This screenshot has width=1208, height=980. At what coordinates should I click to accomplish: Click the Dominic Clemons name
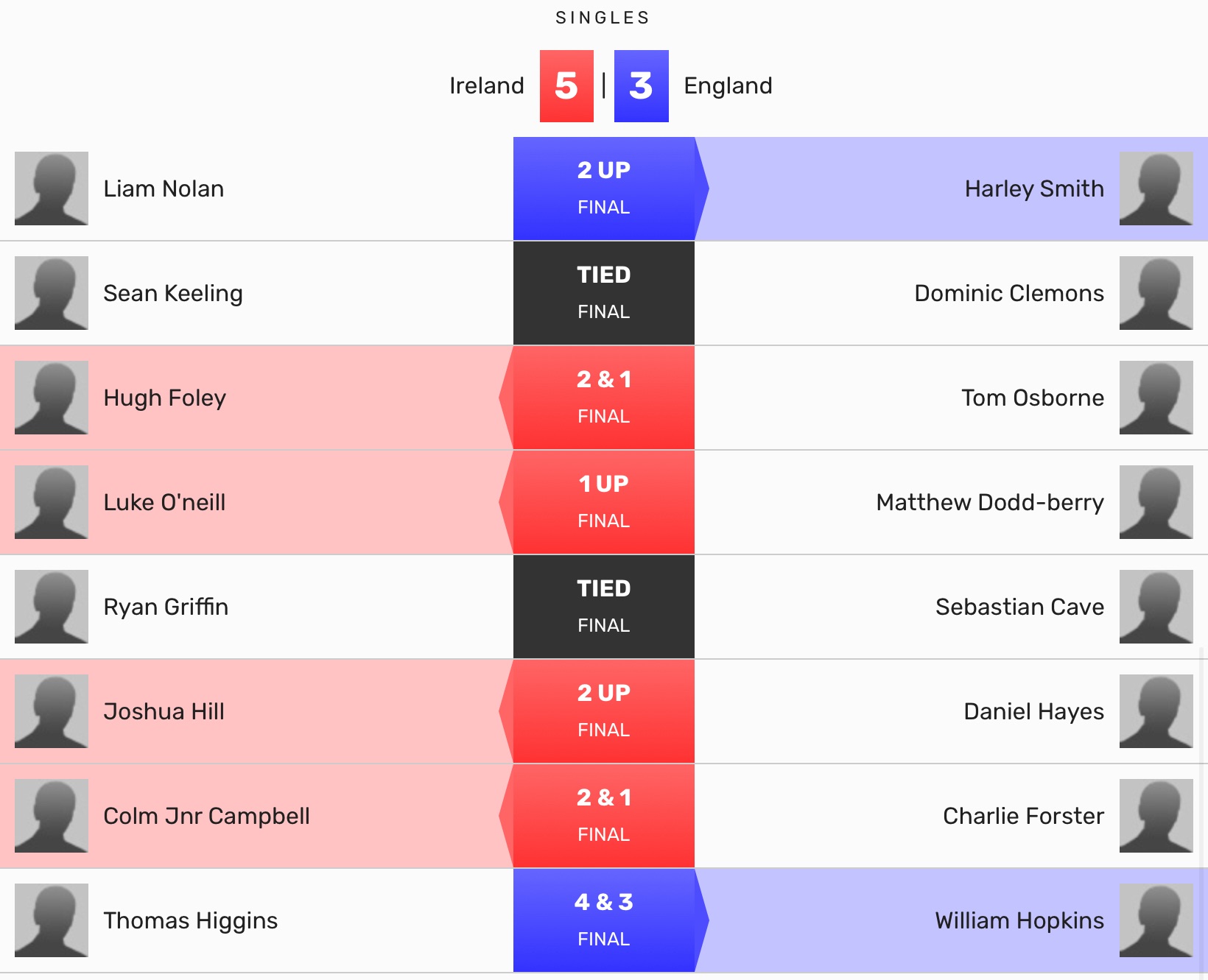point(1008,293)
